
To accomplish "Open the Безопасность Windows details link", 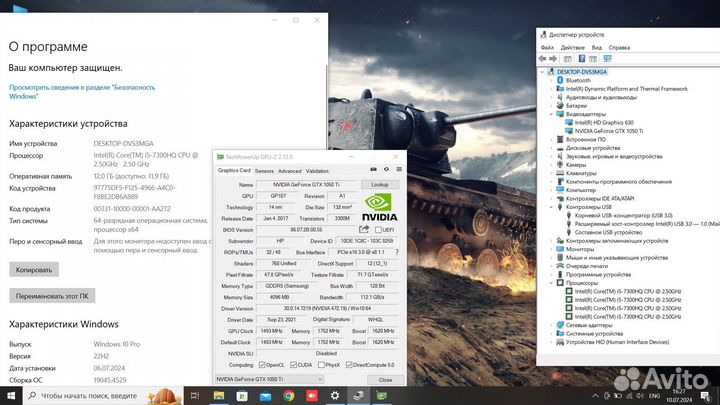I will pyautogui.click(x=82, y=91).
